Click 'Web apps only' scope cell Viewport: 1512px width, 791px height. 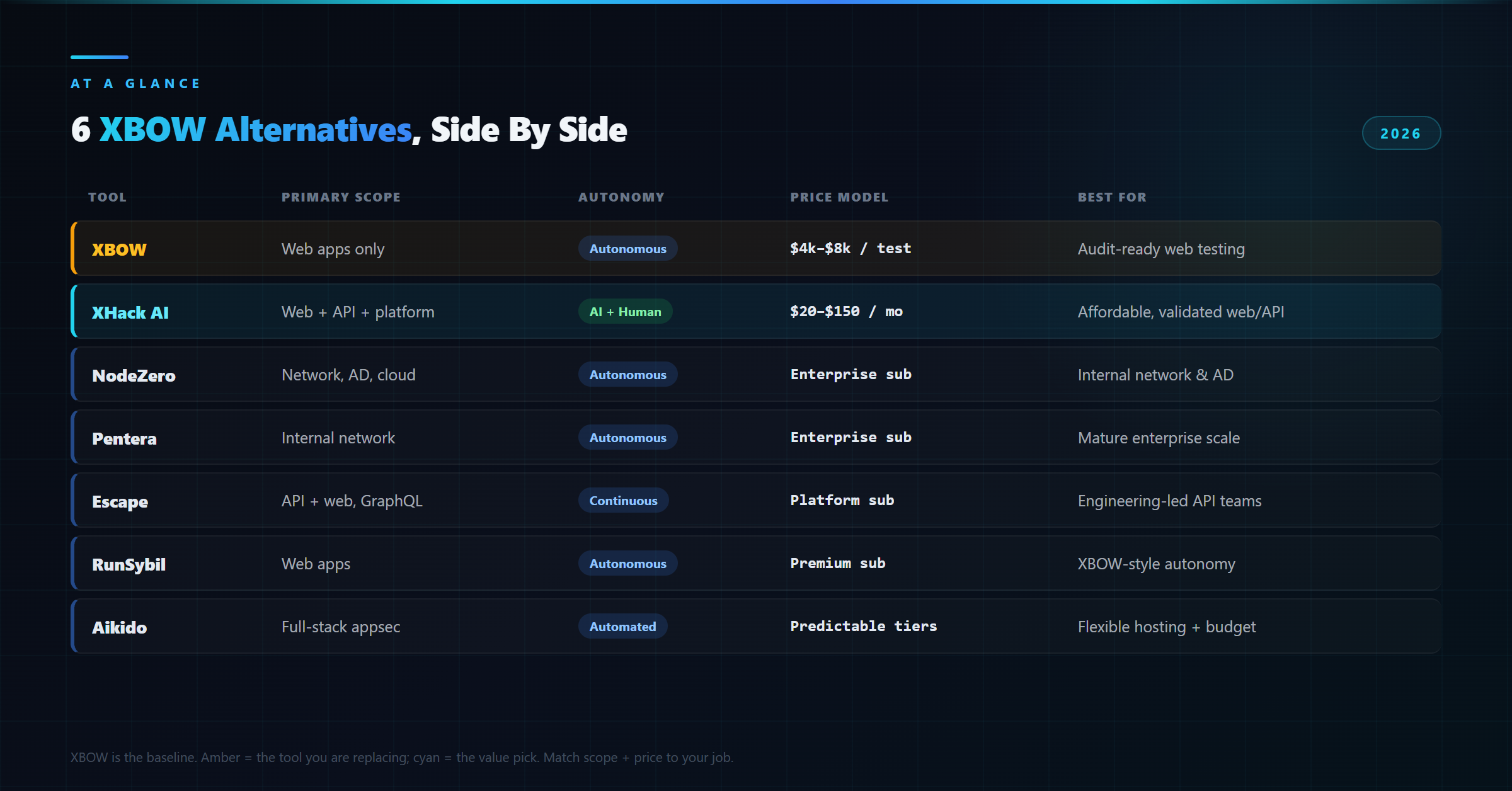click(x=333, y=249)
